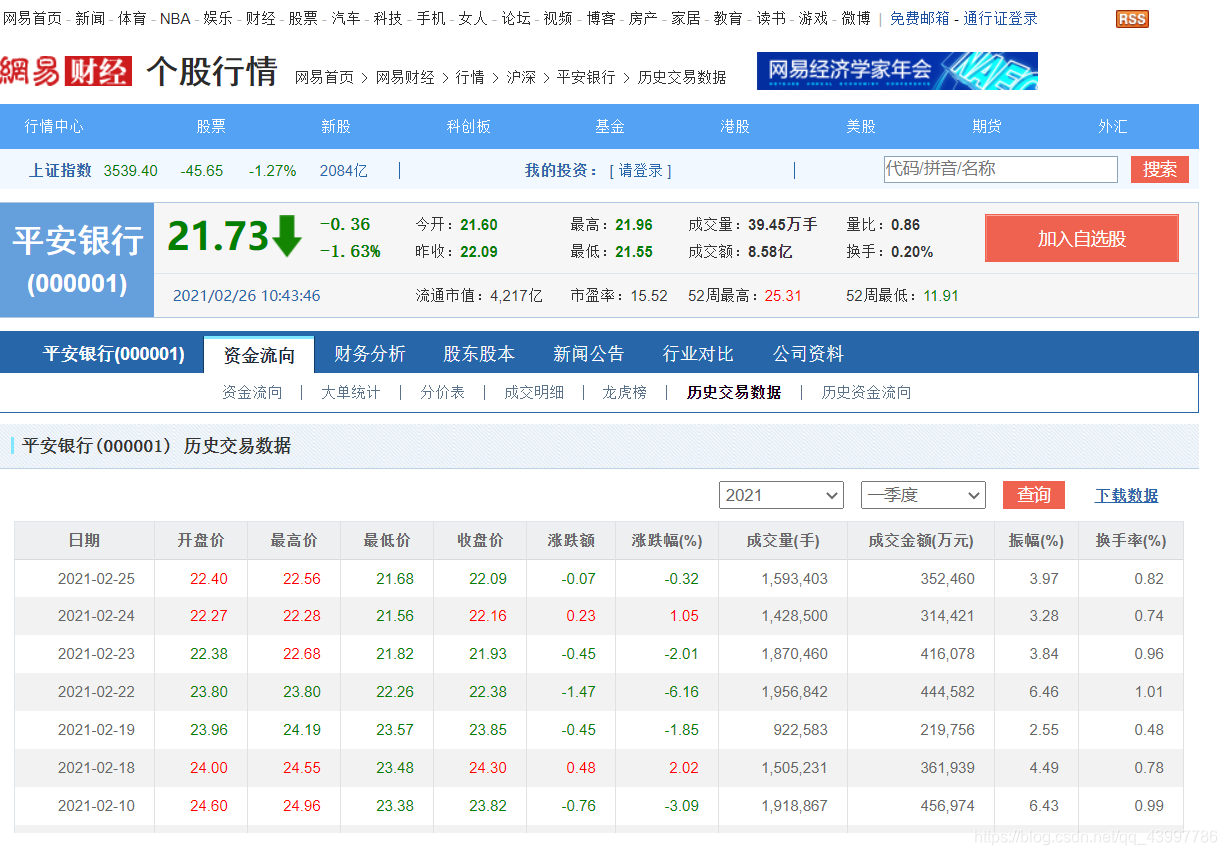Click the 涨跌幅(%) column header
Screen dimensions: 1227x855
pyautogui.click(x=667, y=540)
